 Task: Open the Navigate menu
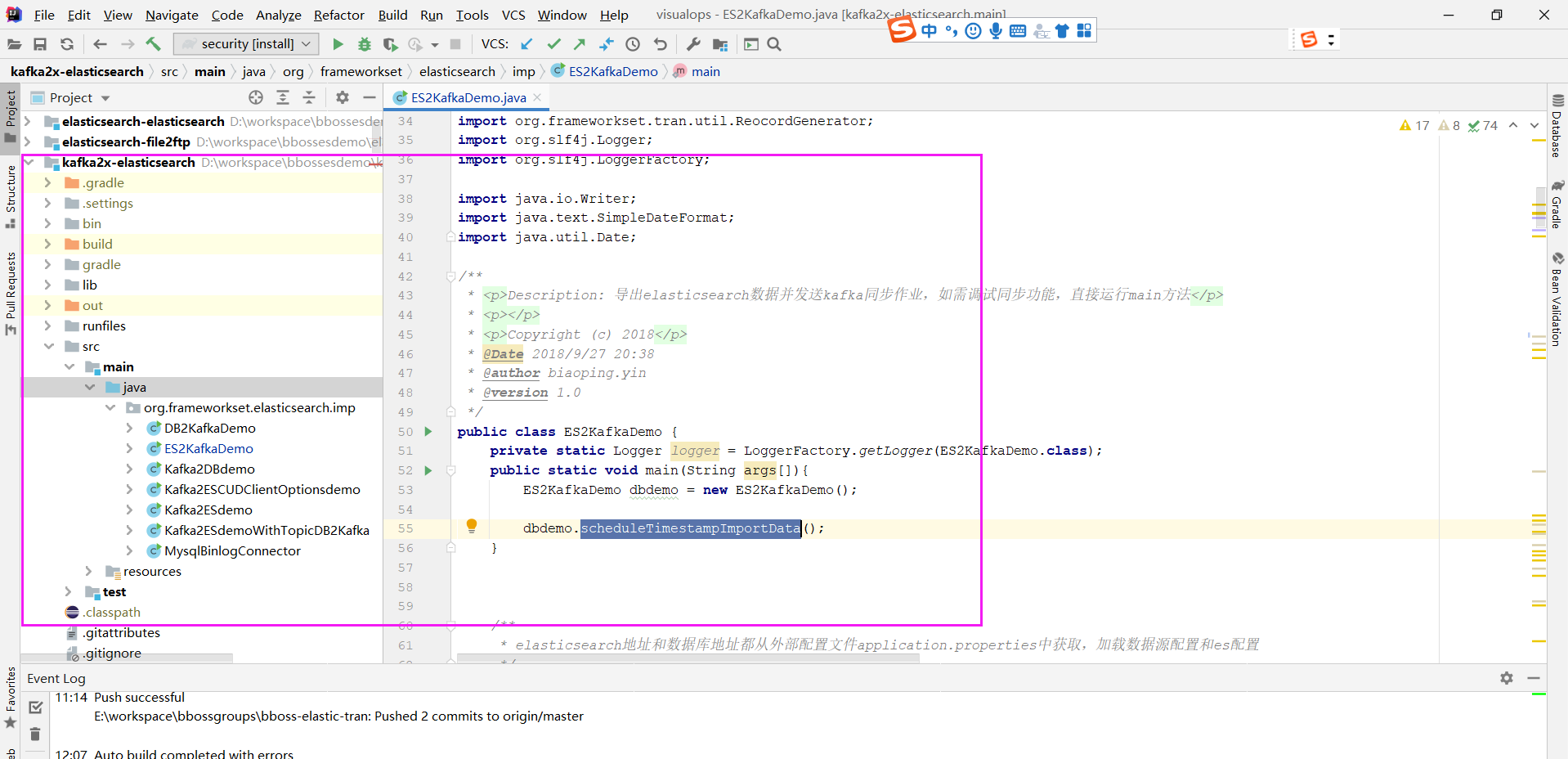pos(172,16)
